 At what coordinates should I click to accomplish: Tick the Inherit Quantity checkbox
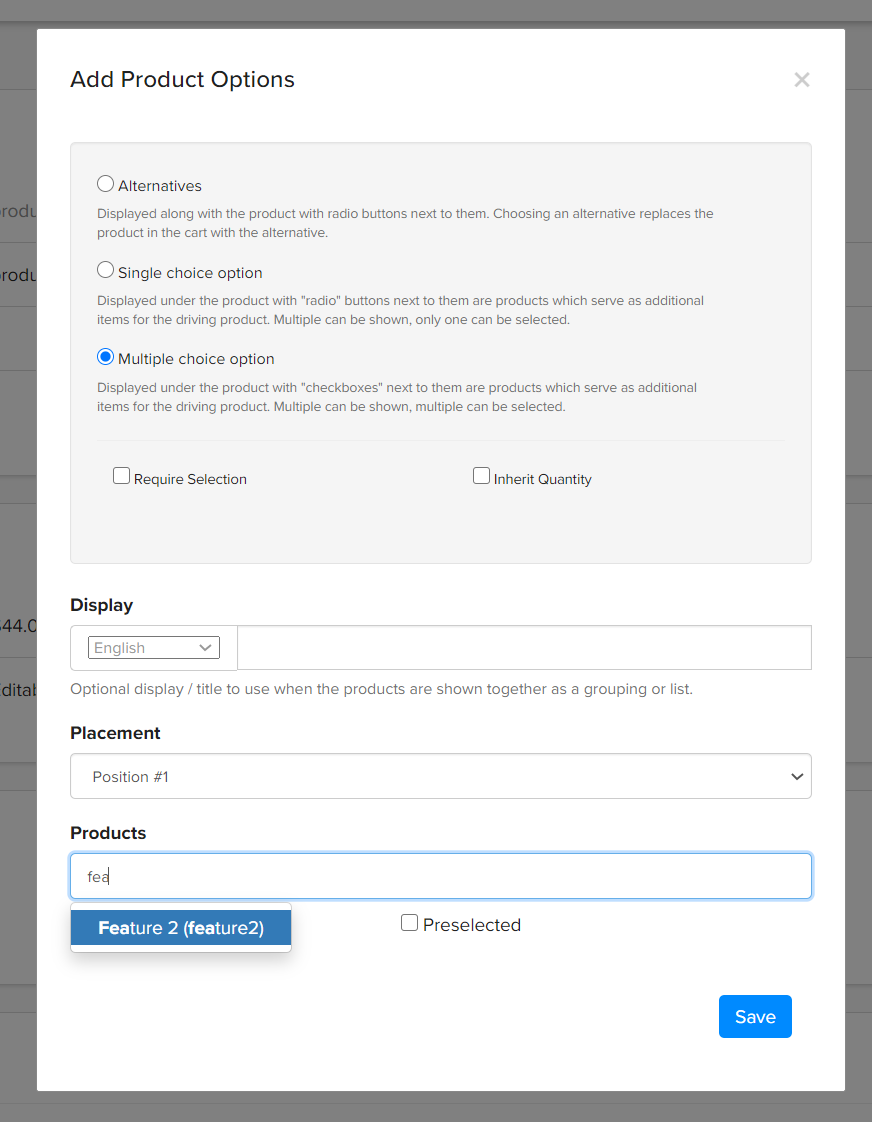point(481,476)
